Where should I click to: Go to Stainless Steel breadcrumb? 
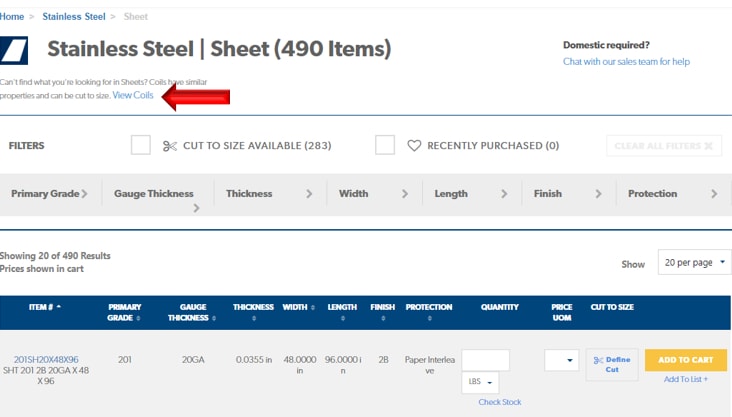point(75,17)
